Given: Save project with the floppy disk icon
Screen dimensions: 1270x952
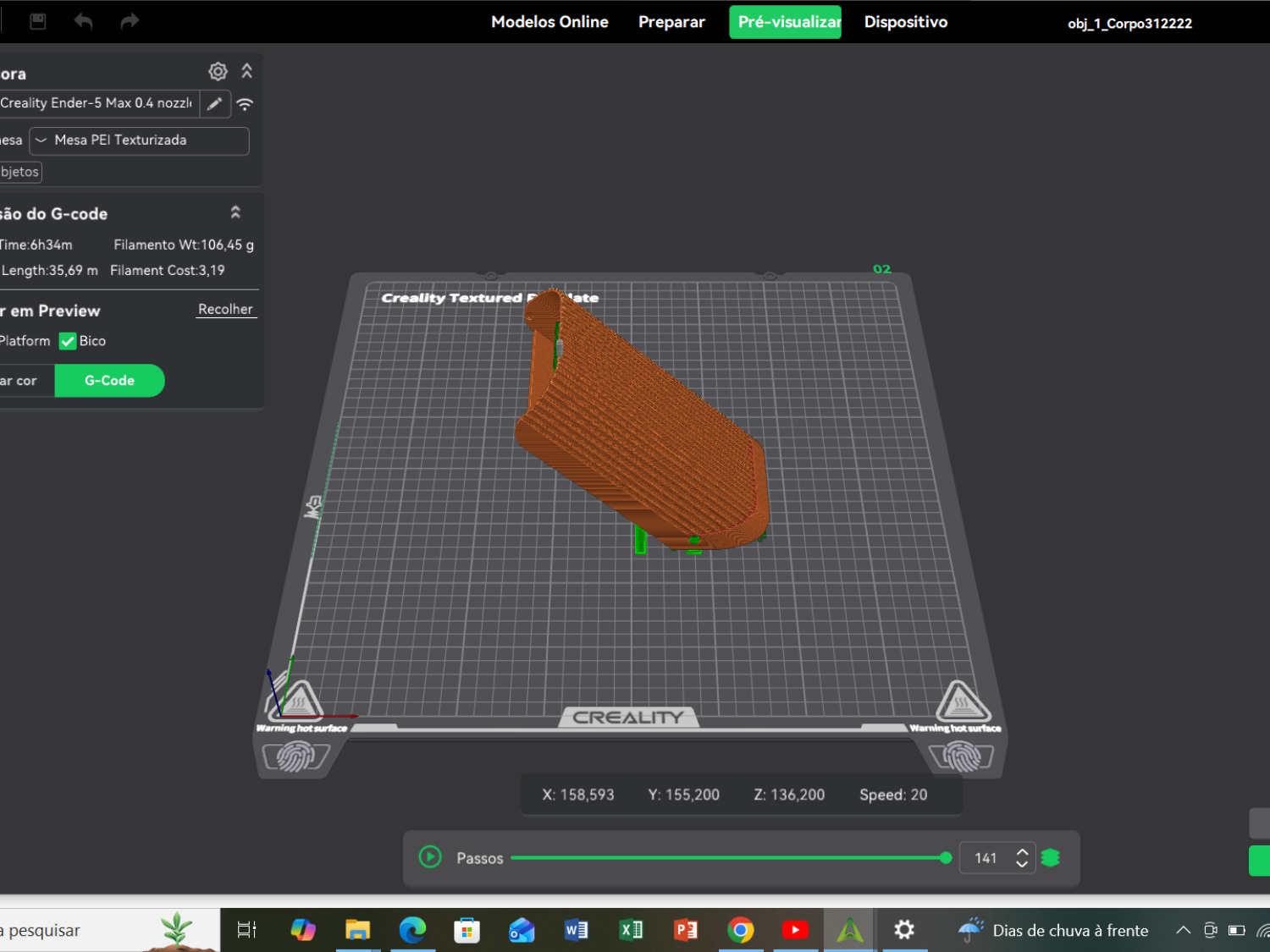Looking at the screenshot, I should [x=38, y=21].
